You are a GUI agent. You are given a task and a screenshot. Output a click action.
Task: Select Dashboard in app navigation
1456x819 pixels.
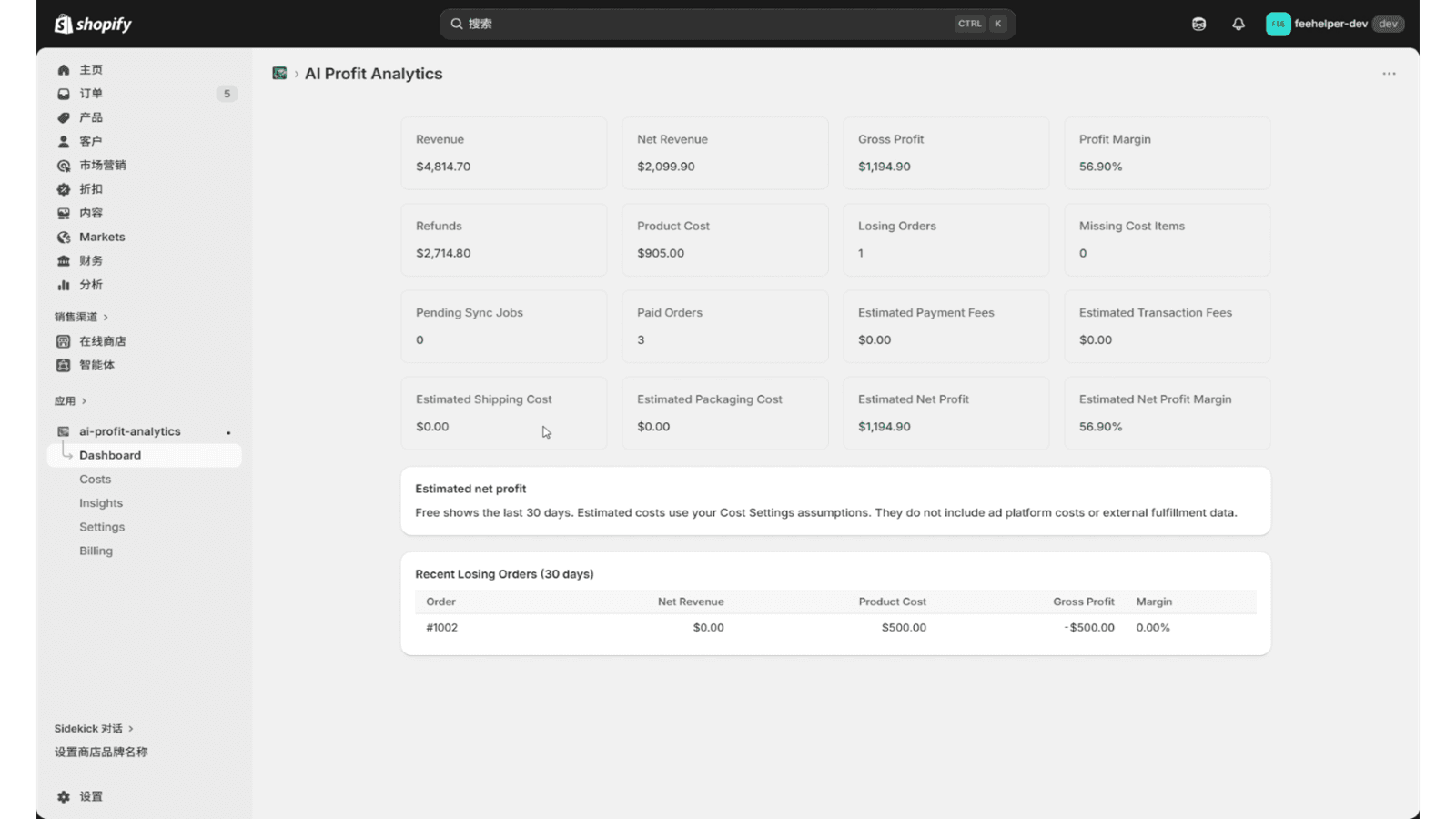coord(145,455)
